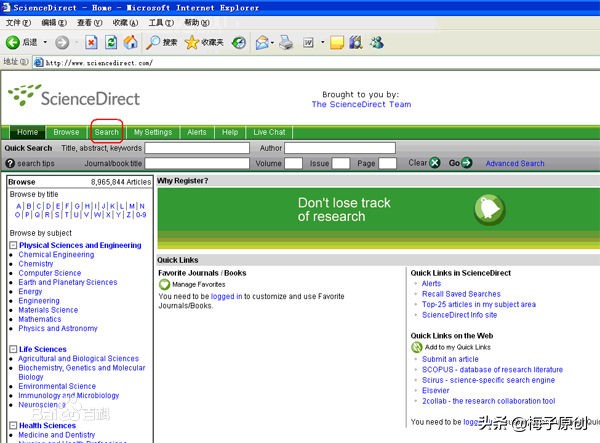Click the IE Forward arrow button

pyautogui.click(x=62, y=42)
